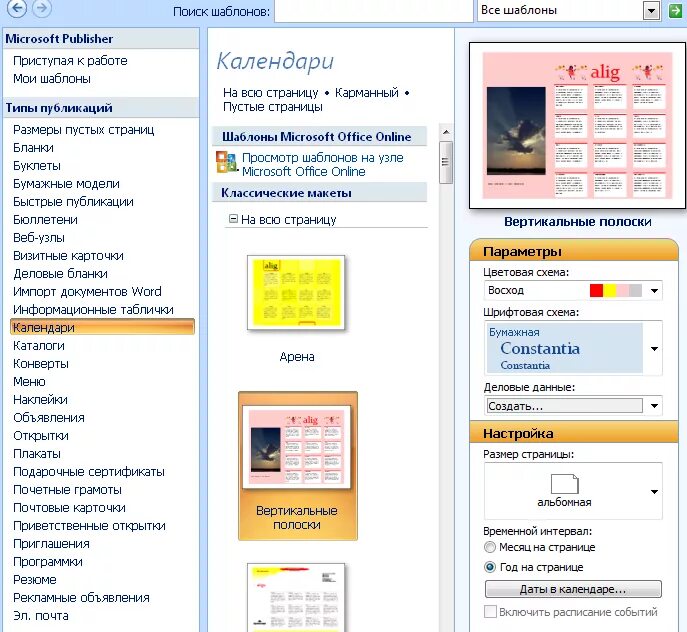687x632 pixels.
Task: Select 'Бумажные модели' in the list
Action: (x=66, y=184)
